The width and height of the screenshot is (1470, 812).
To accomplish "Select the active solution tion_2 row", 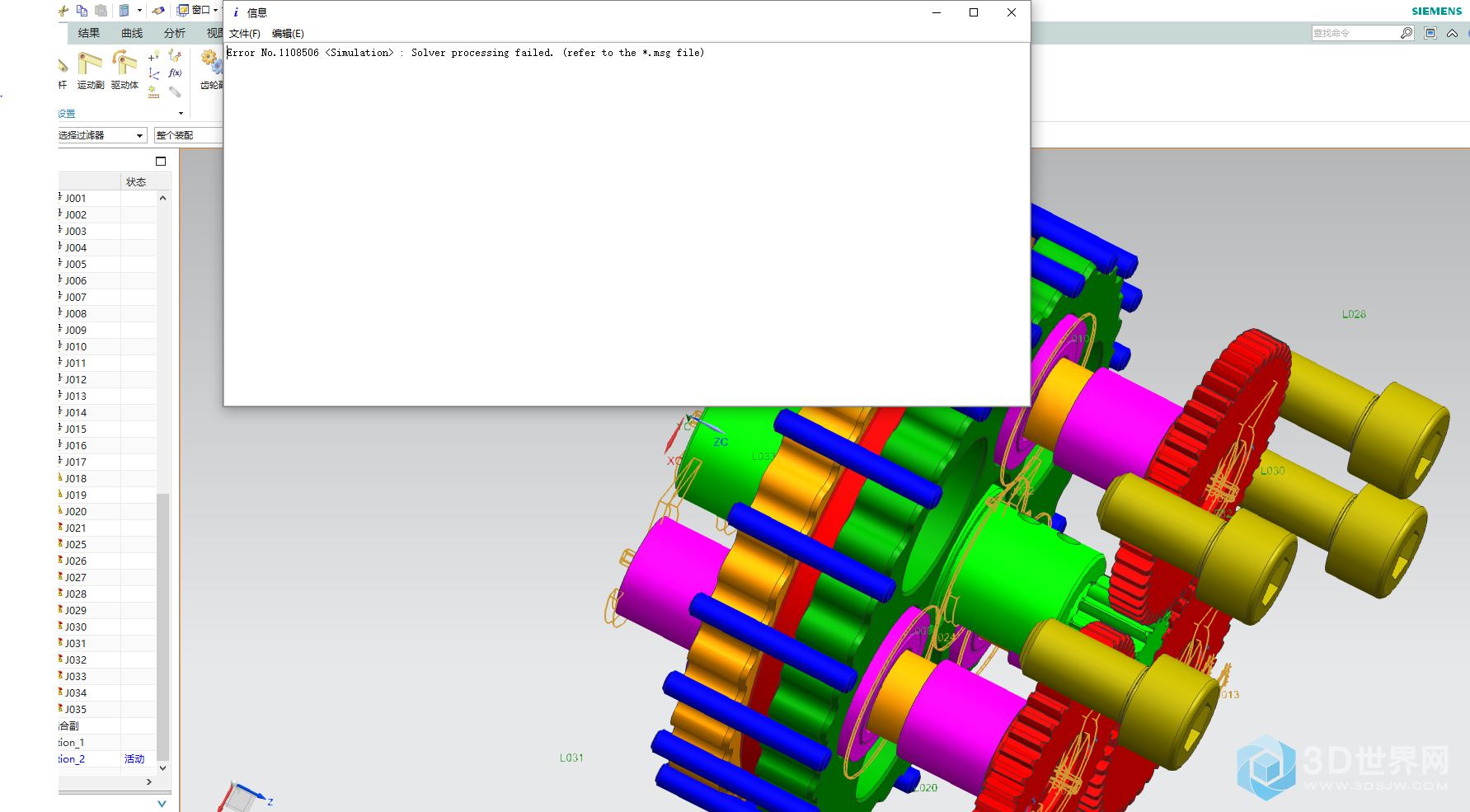I will pyautogui.click(x=106, y=759).
